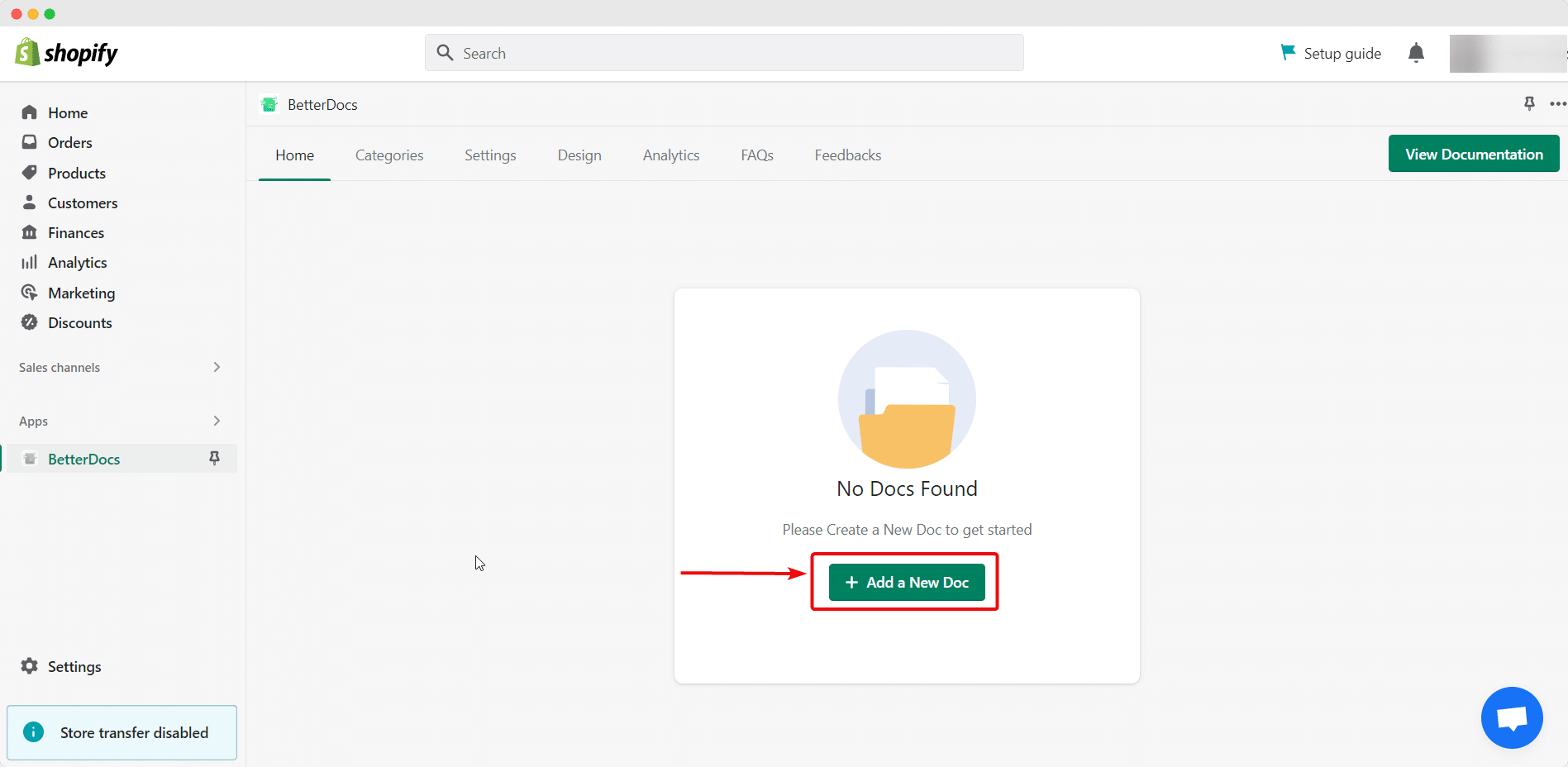Screen dimensions: 1568x767
Task: Click the Customers person icon
Action: [30, 202]
